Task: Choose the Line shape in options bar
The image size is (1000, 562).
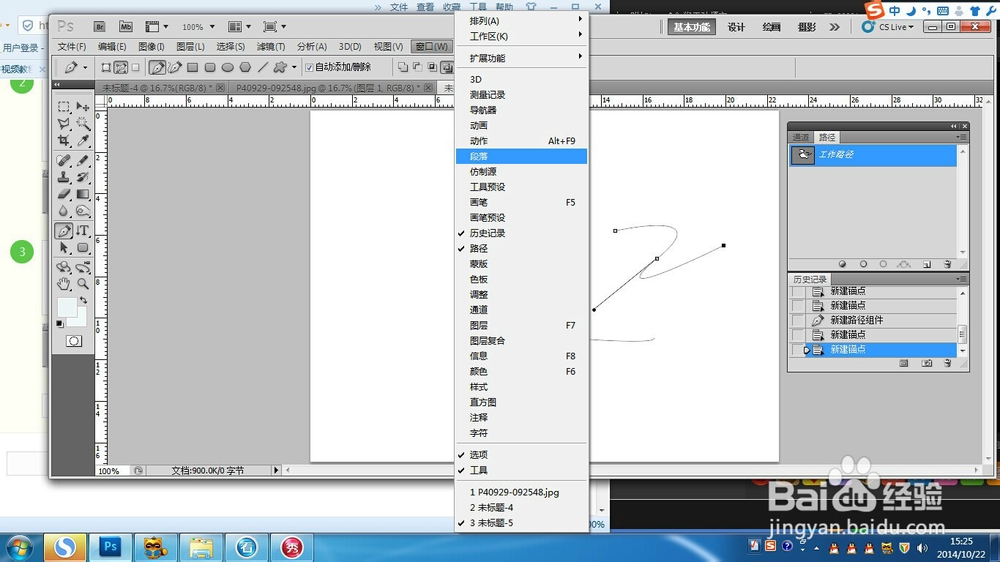Action: coord(263,67)
